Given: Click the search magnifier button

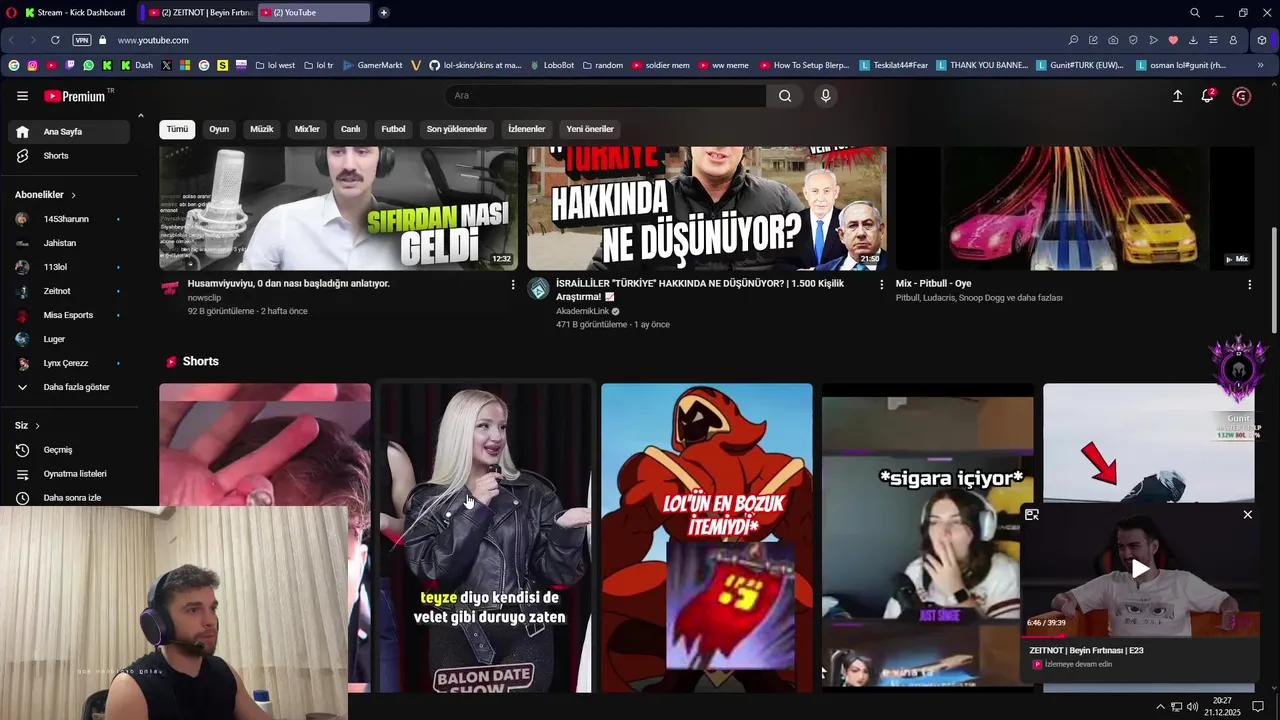Looking at the screenshot, I should click(785, 96).
